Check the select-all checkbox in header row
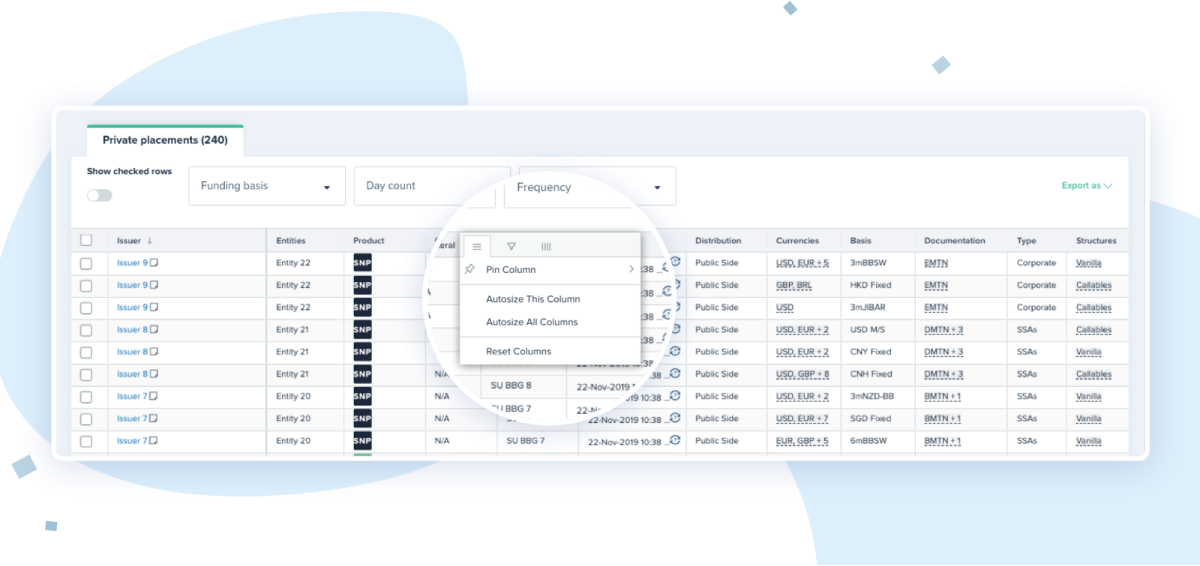1200x566 pixels. (x=86, y=241)
